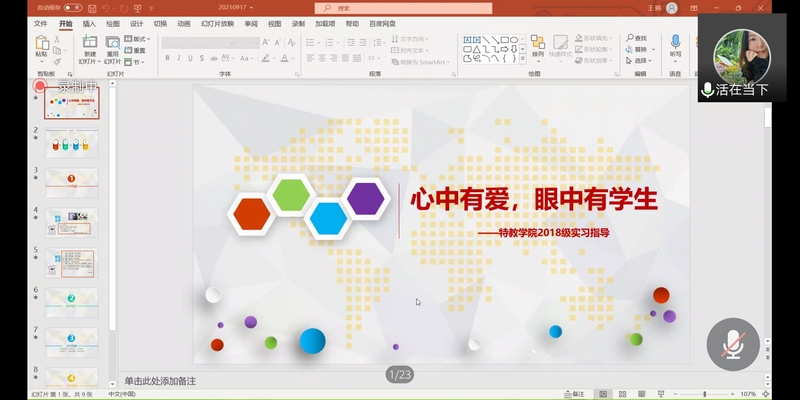Expand the Layout (版式) dropdown

pos(138,39)
